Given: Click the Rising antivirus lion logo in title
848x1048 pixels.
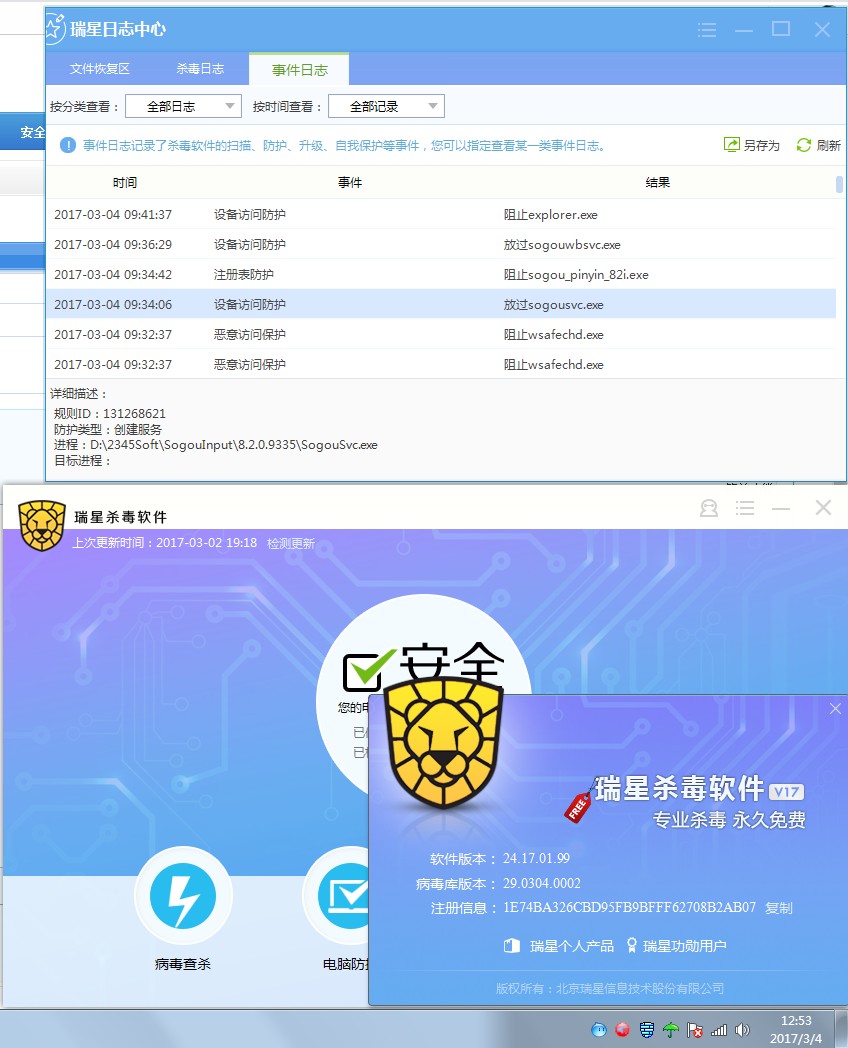Looking at the screenshot, I should (42, 525).
